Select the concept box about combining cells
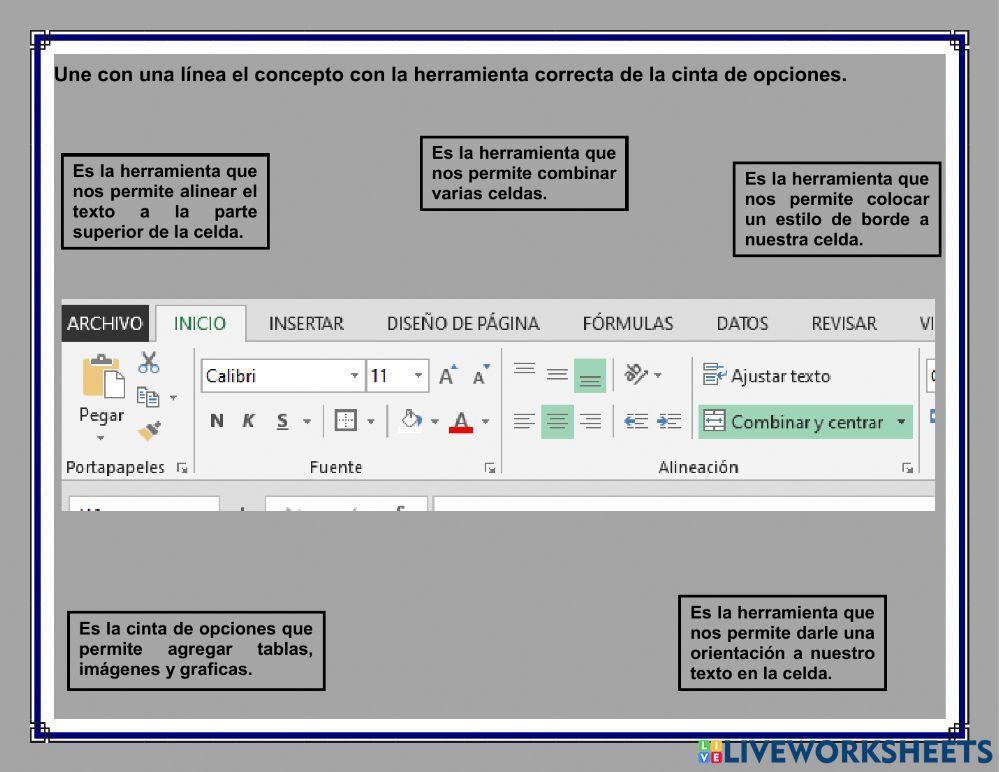1000x772 pixels. (524, 173)
